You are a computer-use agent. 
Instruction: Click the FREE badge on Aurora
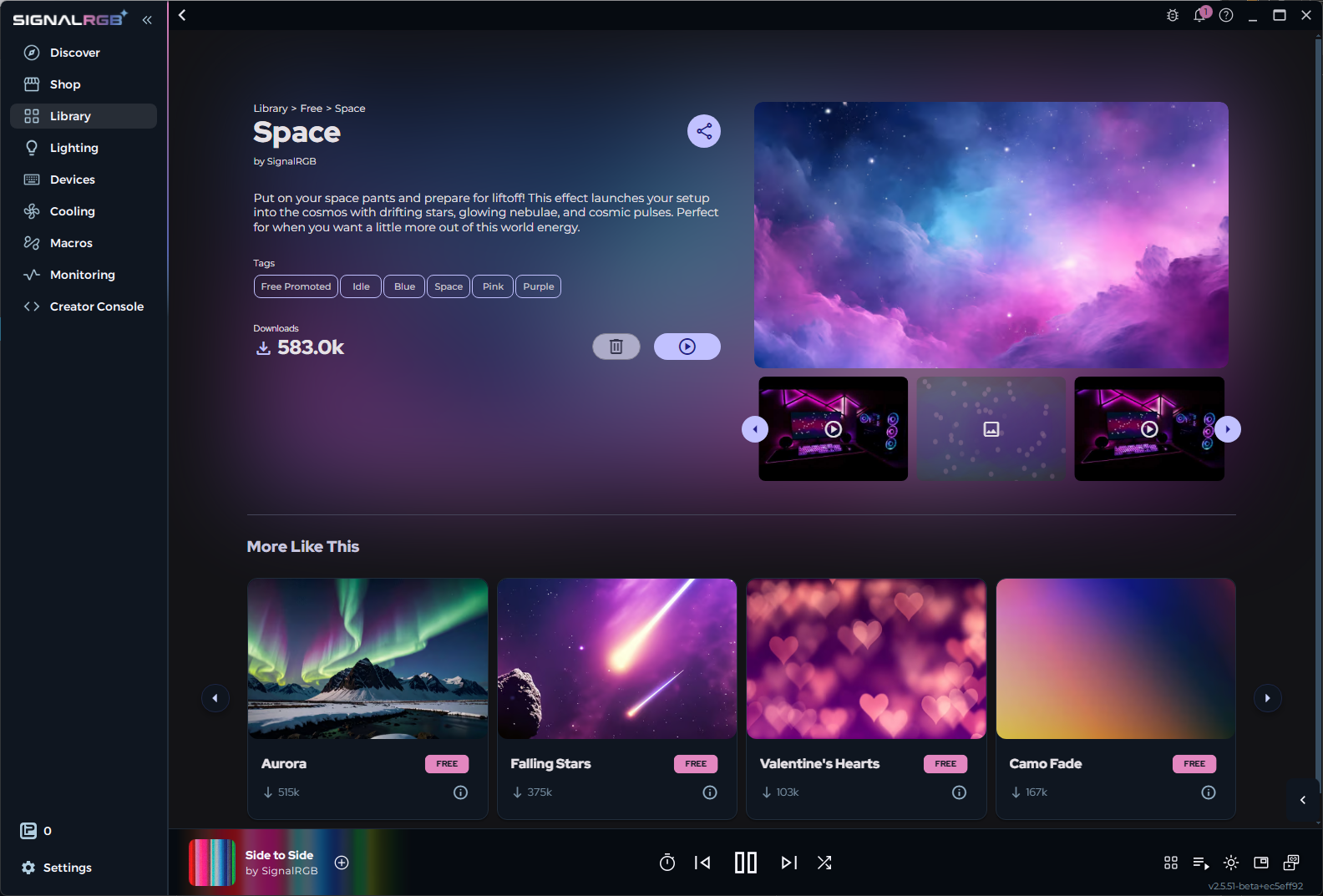point(447,764)
